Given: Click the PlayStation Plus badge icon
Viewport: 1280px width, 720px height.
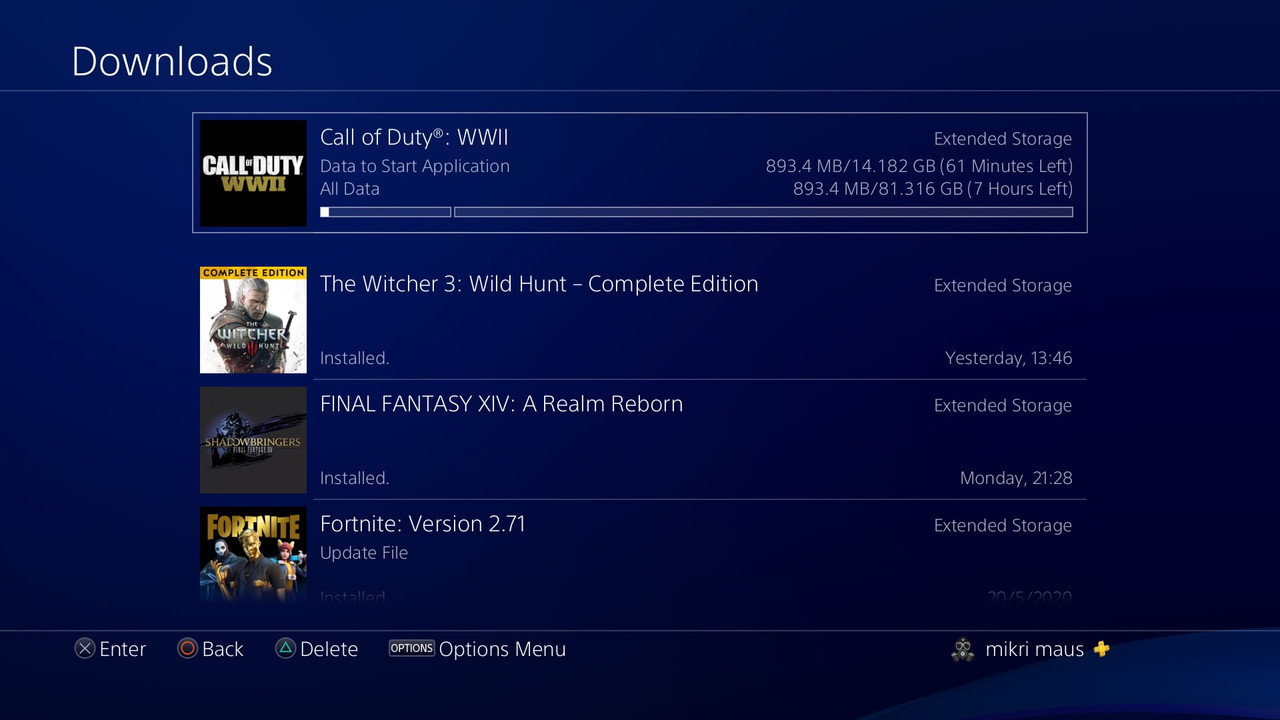Looking at the screenshot, I should [x=1101, y=649].
